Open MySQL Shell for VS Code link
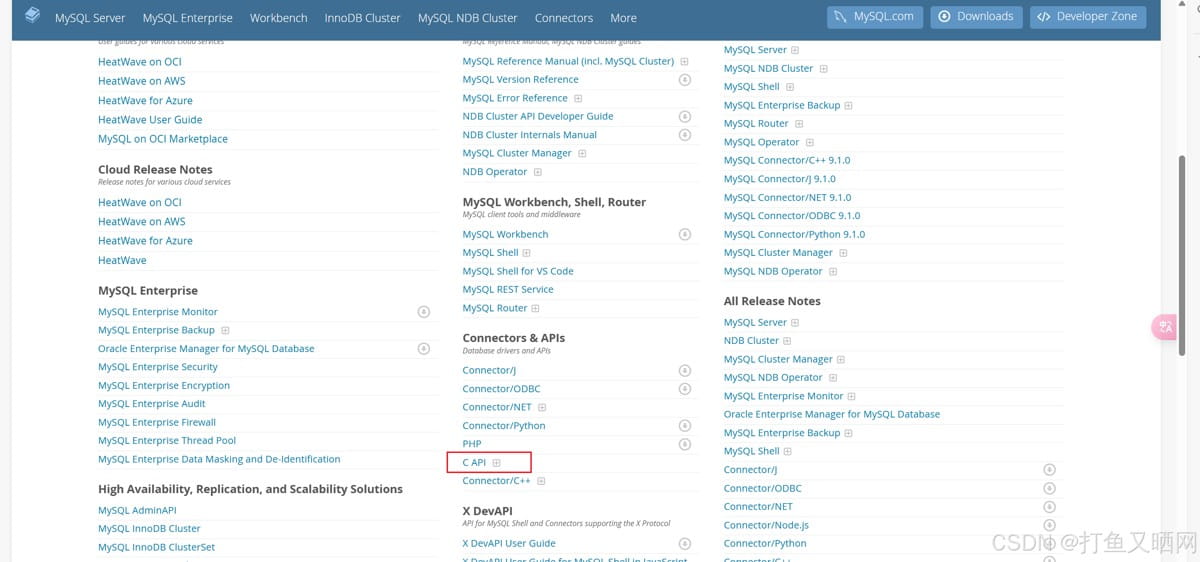 point(518,271)
